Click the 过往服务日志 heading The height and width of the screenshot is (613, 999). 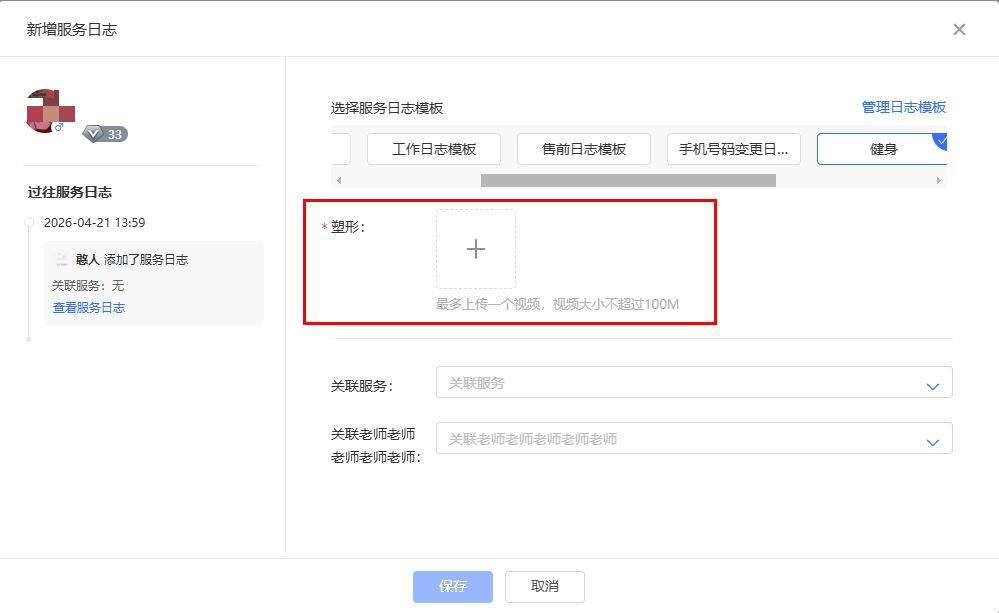click(69, 192)
